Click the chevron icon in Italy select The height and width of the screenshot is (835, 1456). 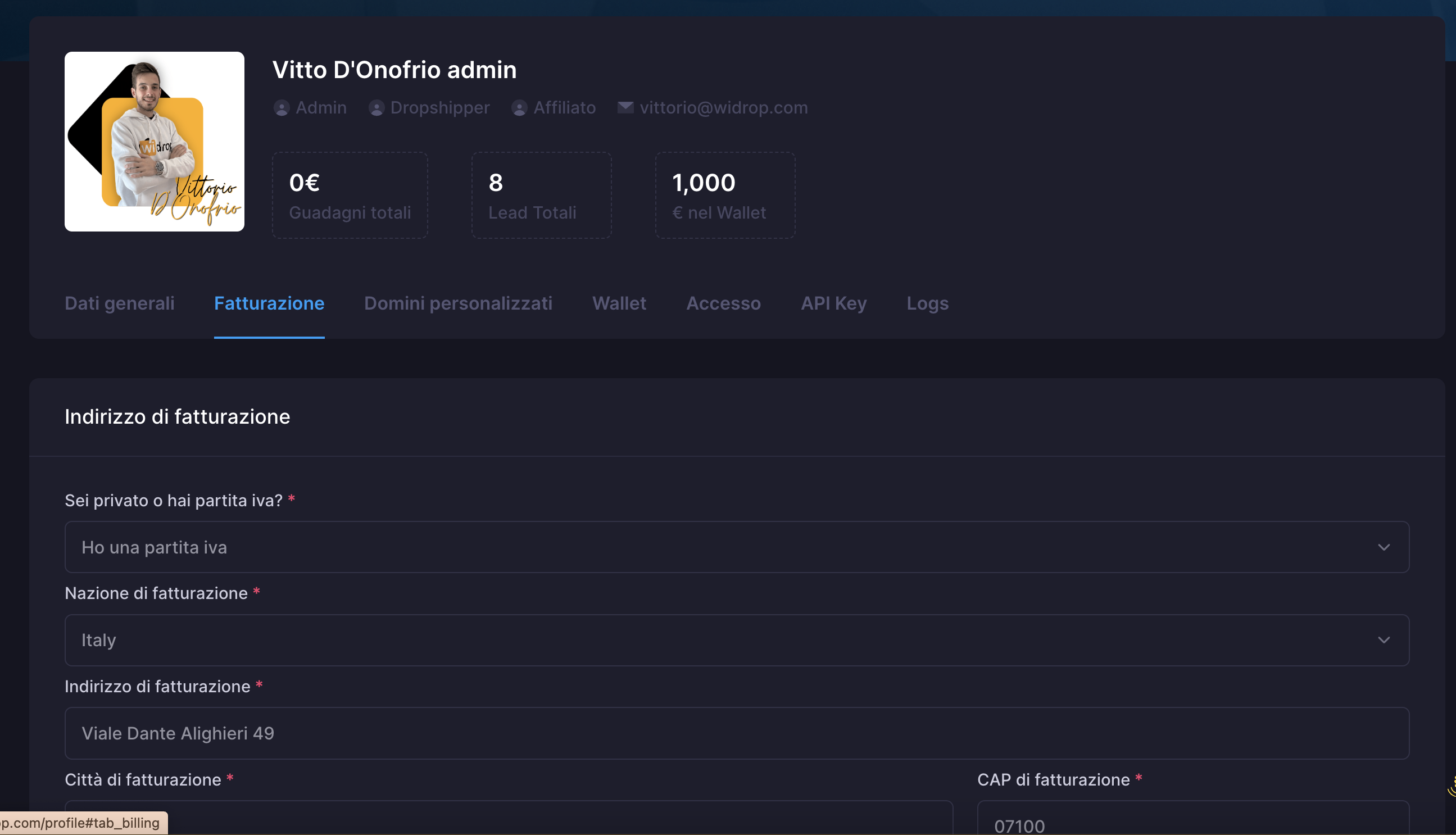(1383, 640)
